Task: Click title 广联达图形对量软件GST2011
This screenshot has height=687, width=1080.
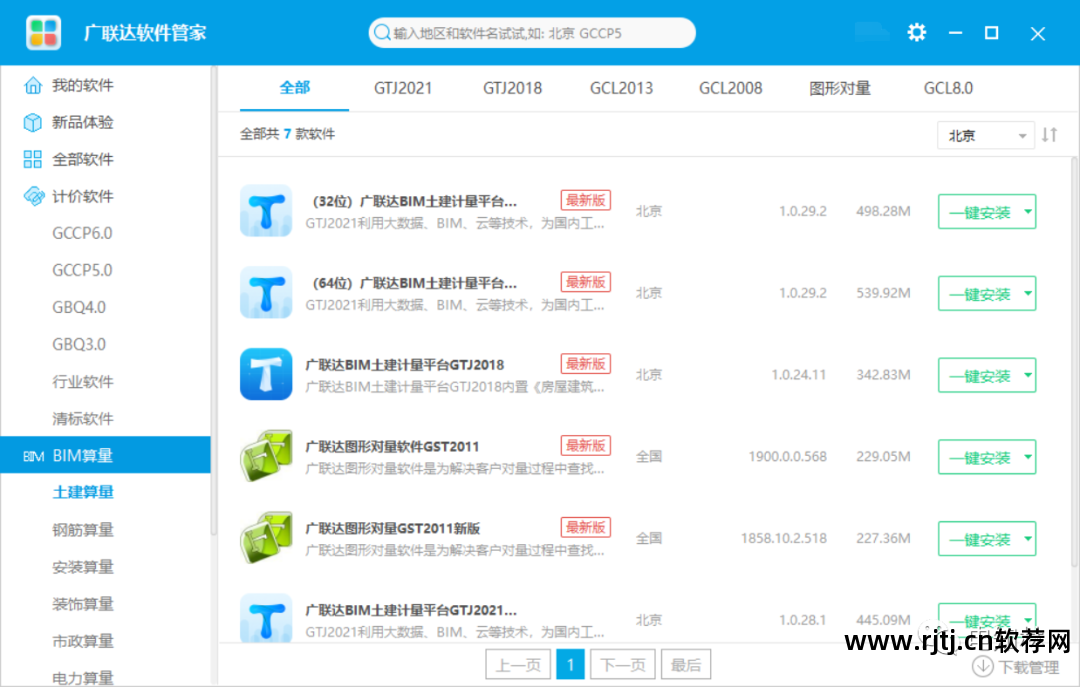Action: pos(392,447)
